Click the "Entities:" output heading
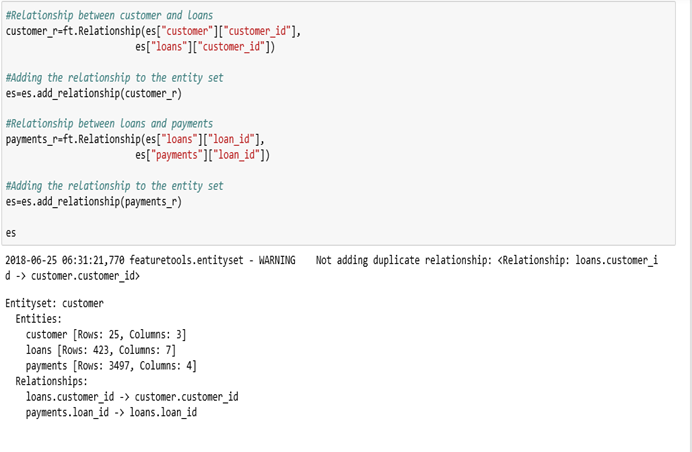 [39, 319]
